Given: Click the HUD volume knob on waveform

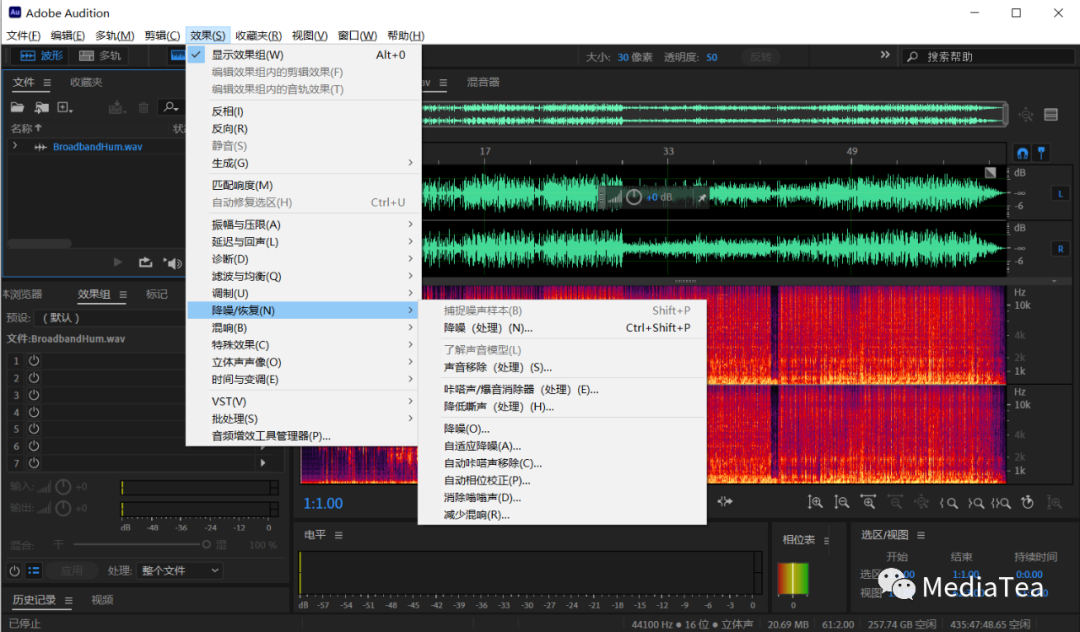Looking at the screenshot, I should (x=634, y=198).
